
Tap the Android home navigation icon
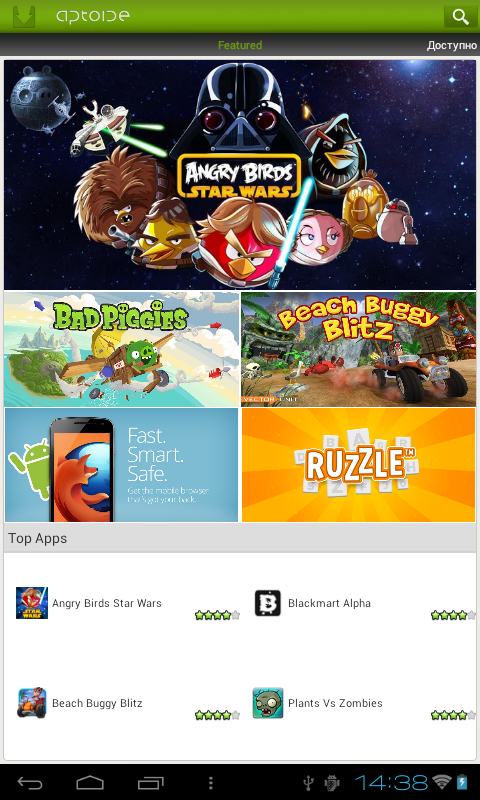click(90, 782)
